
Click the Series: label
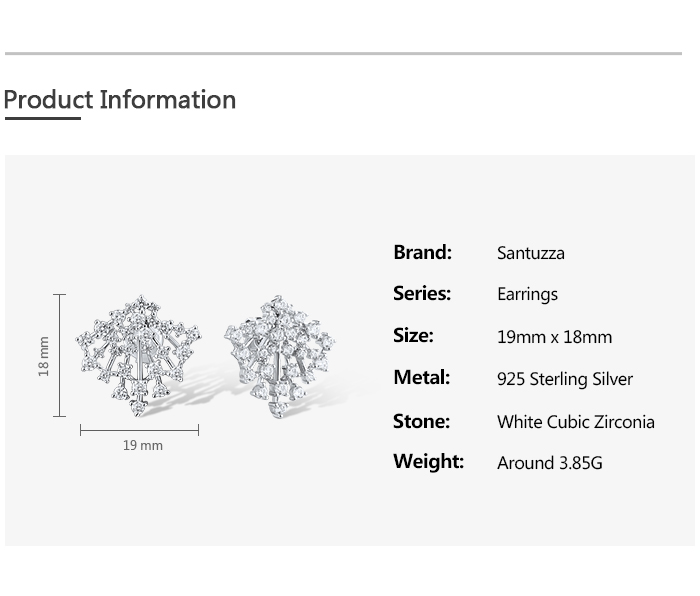(x=422, y=293)
